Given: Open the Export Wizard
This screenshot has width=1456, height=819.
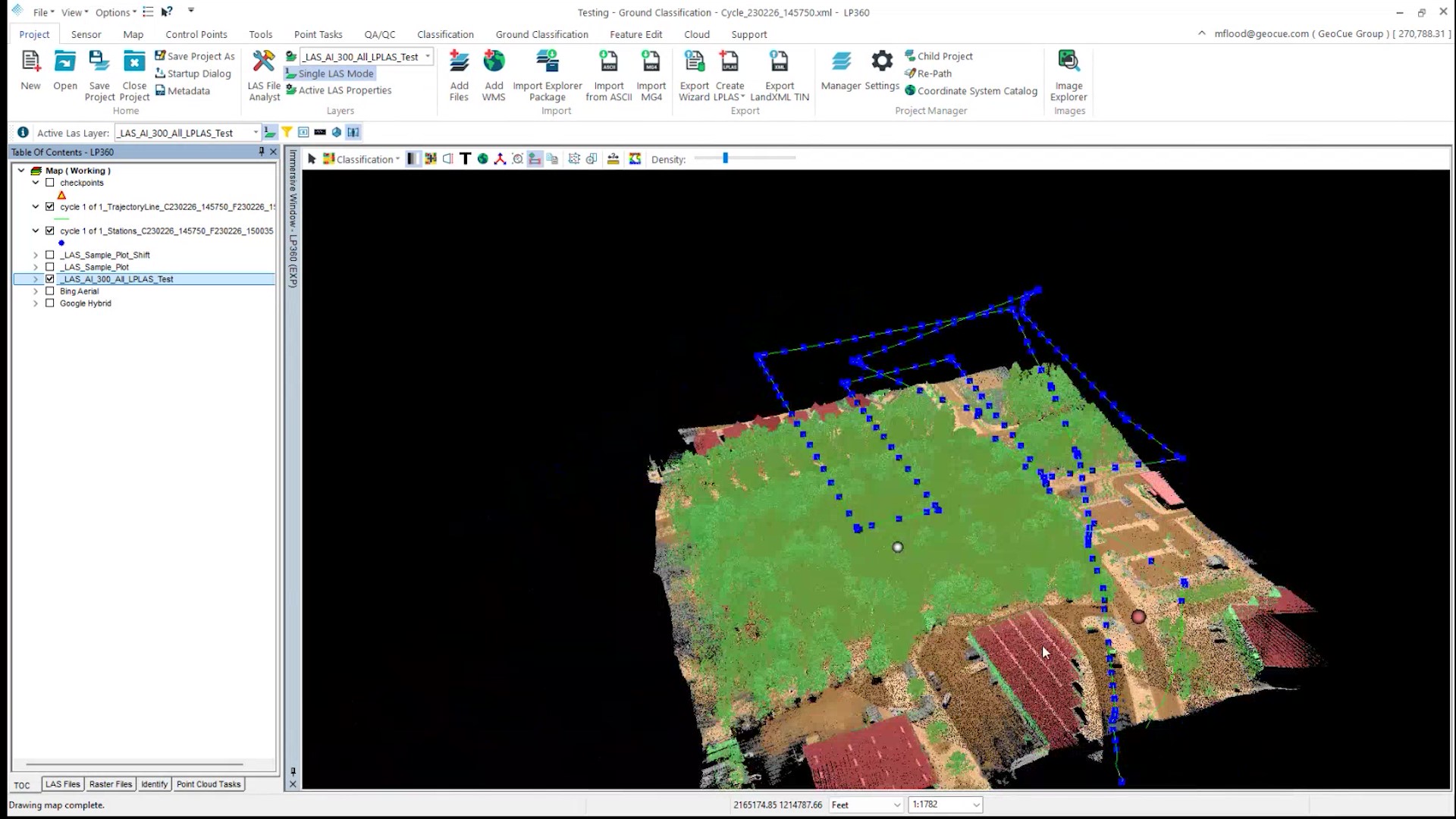Looking at the screenshot, I should pyautogui.click(x=694, y=62).
